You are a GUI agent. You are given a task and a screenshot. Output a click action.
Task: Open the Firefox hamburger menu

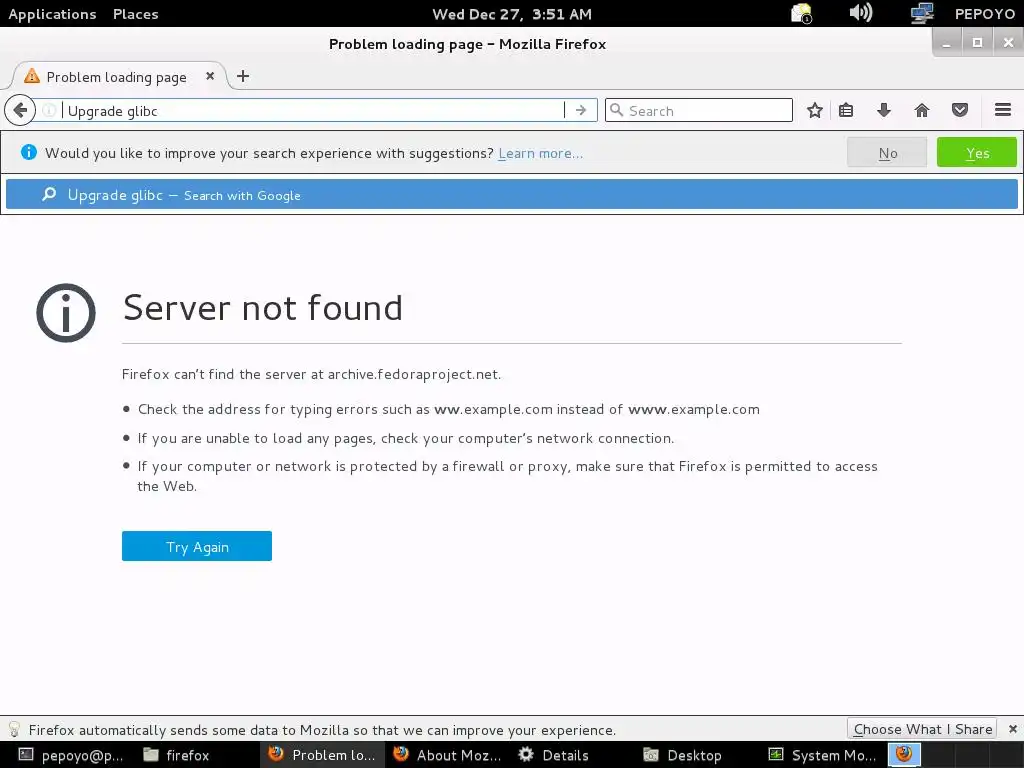(1003, 110)
